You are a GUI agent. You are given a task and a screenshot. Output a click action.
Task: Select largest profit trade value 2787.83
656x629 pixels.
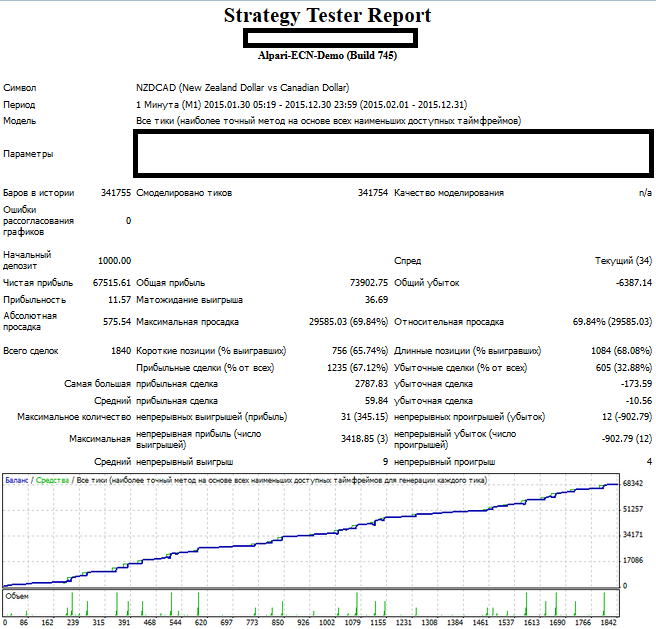point(372,384)
